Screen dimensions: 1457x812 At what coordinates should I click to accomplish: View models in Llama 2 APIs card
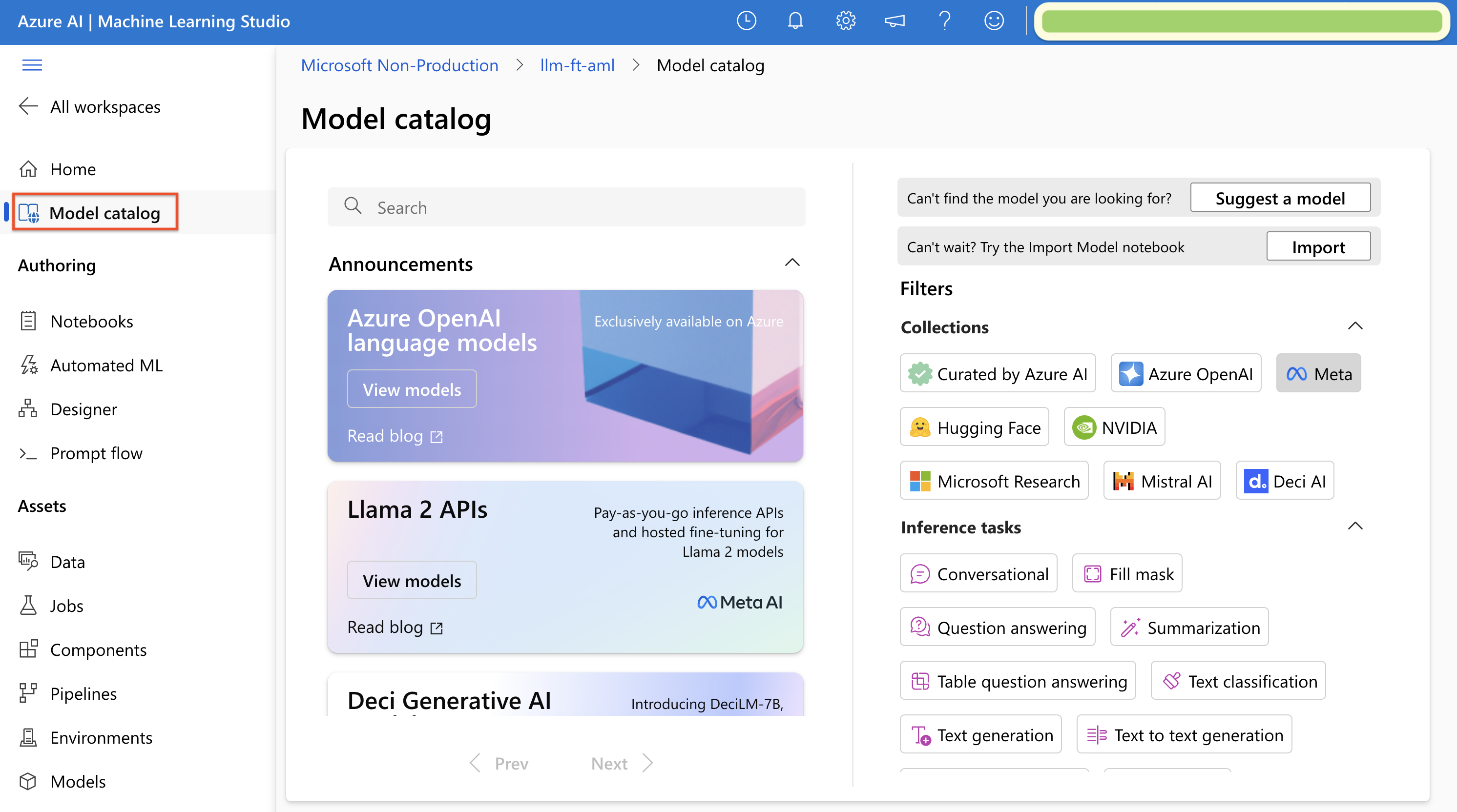click(412, 580)
